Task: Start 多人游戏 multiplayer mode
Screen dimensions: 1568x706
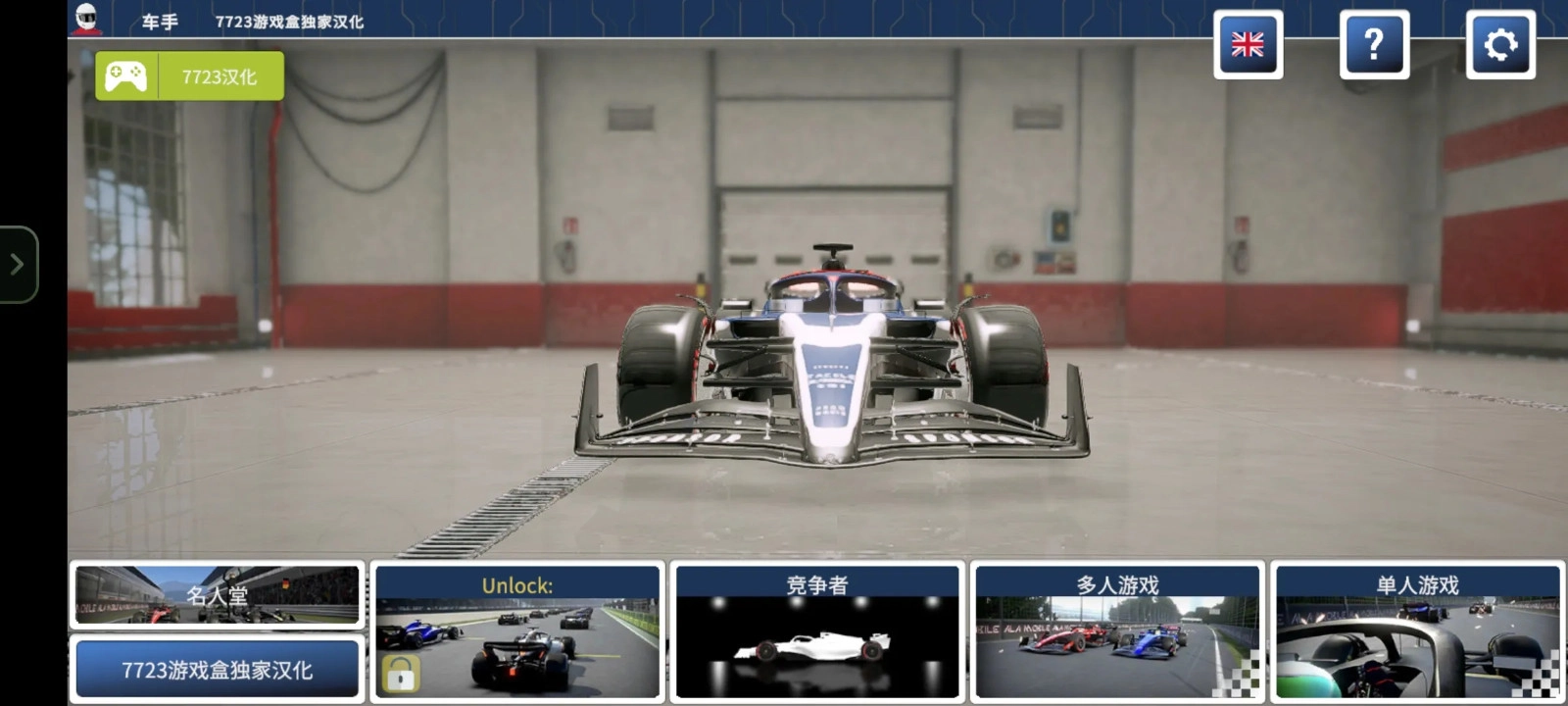Action: [x=1117, y=631]
